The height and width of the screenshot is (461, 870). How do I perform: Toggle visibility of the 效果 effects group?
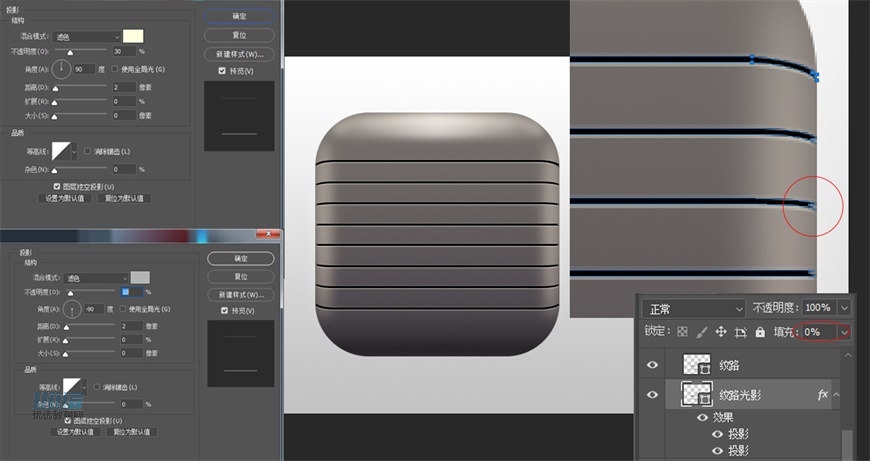pos(702,417)
